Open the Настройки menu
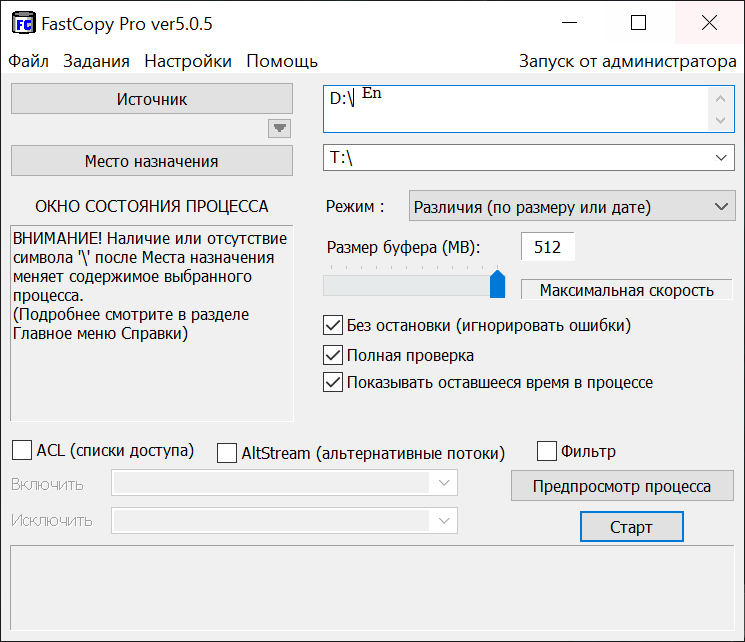 coord(188,61)
